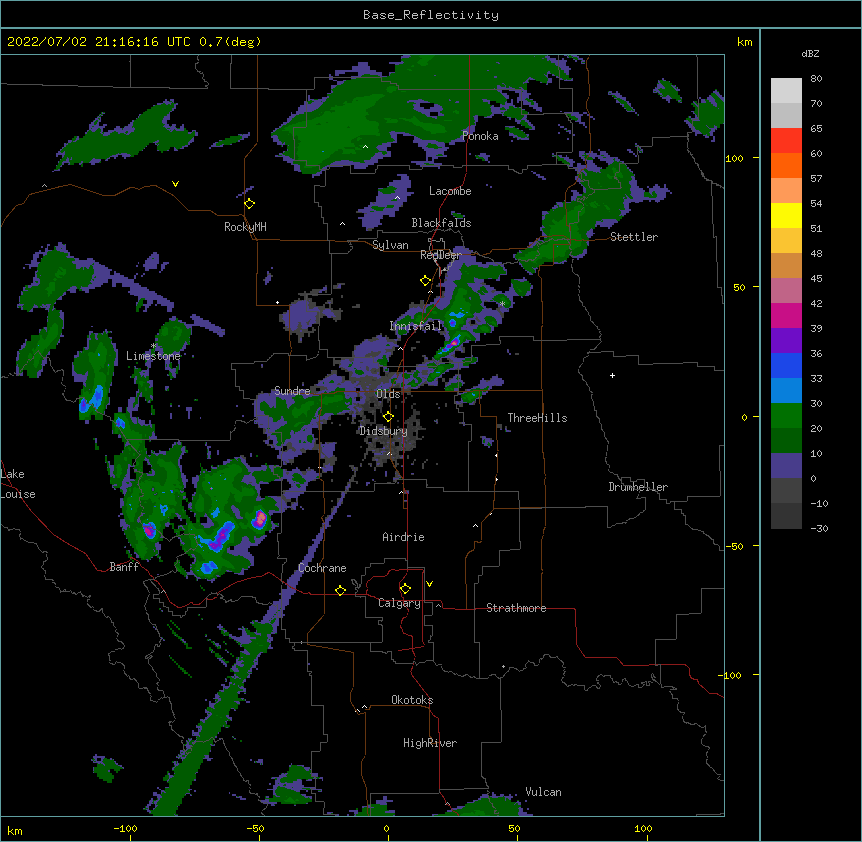Choose the yellow swatch between 54 and 51
Screen dimensions: 862x842
point(786,215)
